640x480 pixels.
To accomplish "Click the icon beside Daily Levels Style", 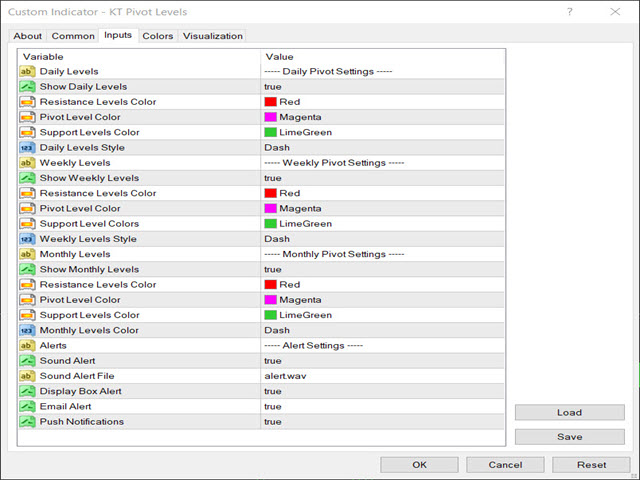I will click(x=27, y=147).
